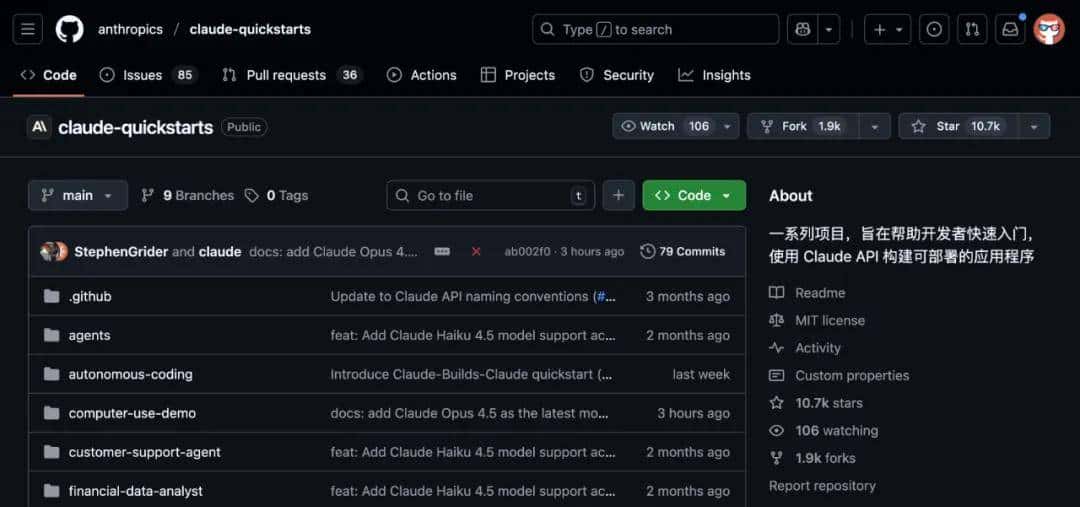Open the claude co-author link

coord(220,251)
